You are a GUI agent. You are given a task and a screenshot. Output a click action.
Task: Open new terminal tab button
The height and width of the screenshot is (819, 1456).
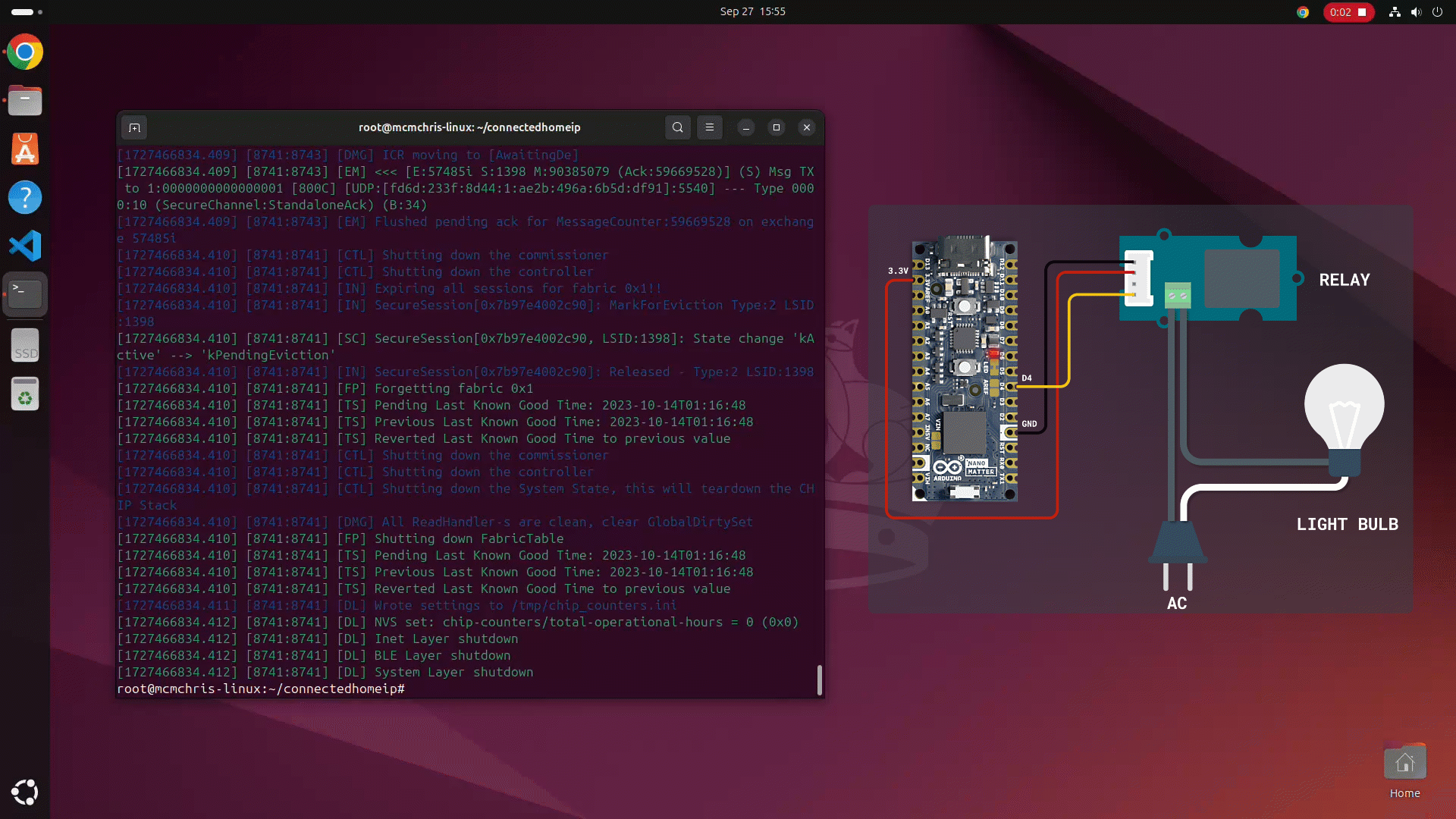pyautogui.click(x=134, y=127)
